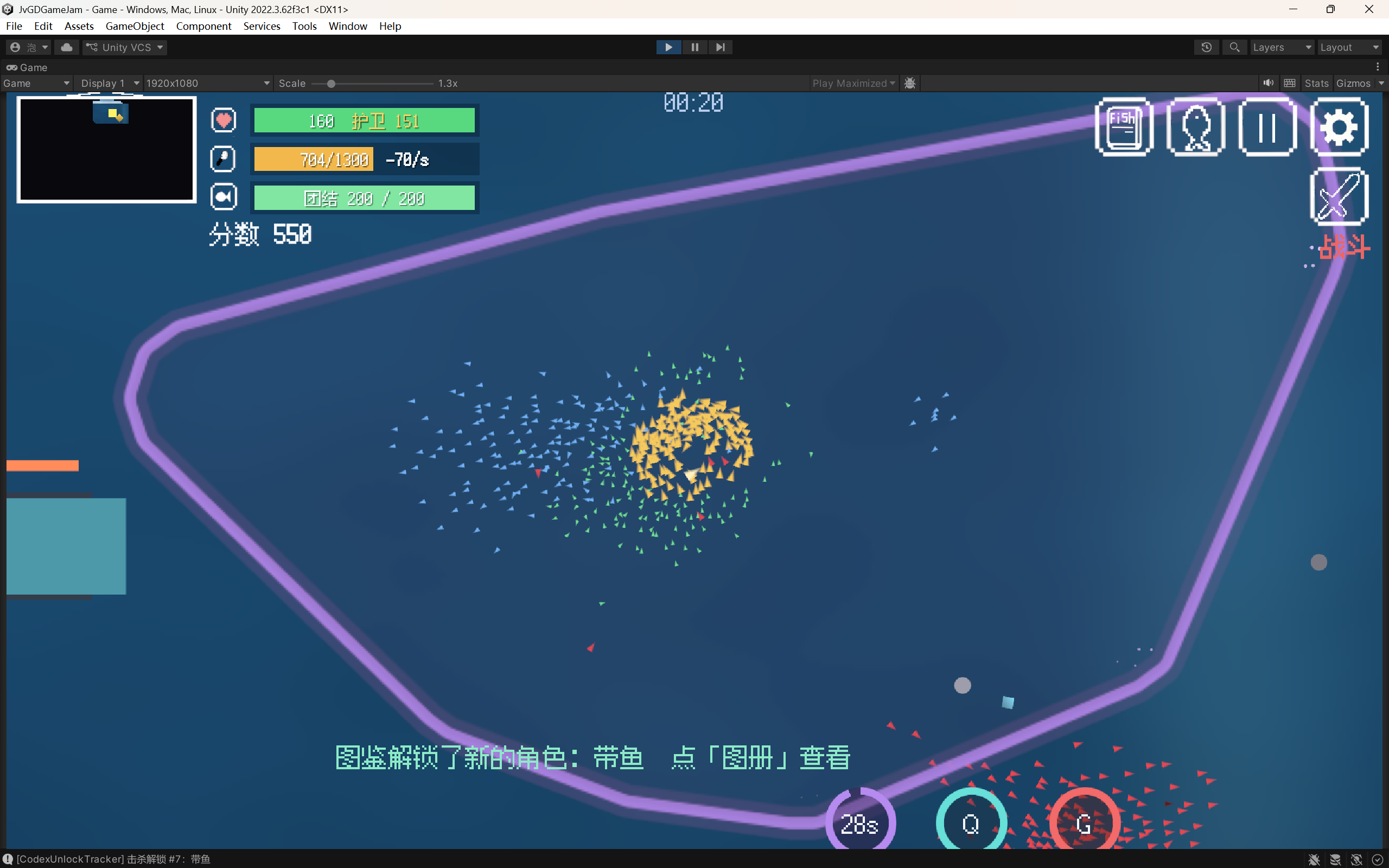Open the cloud services icon
This screenshot has width=1389, height=868.
point(67,47)
